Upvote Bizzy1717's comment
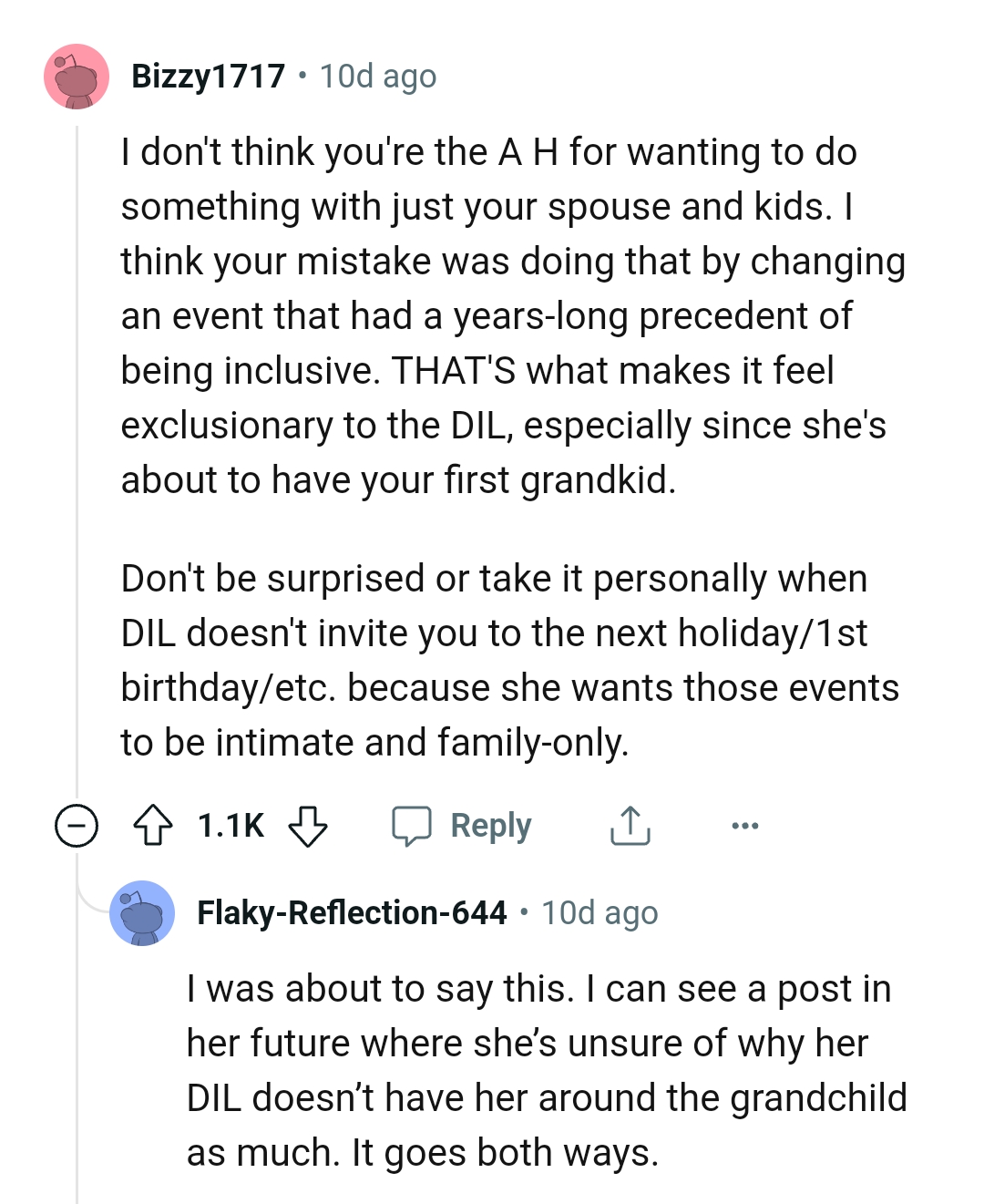The height and width of the screenshot is (1204, 984). [x=153, y=826]
